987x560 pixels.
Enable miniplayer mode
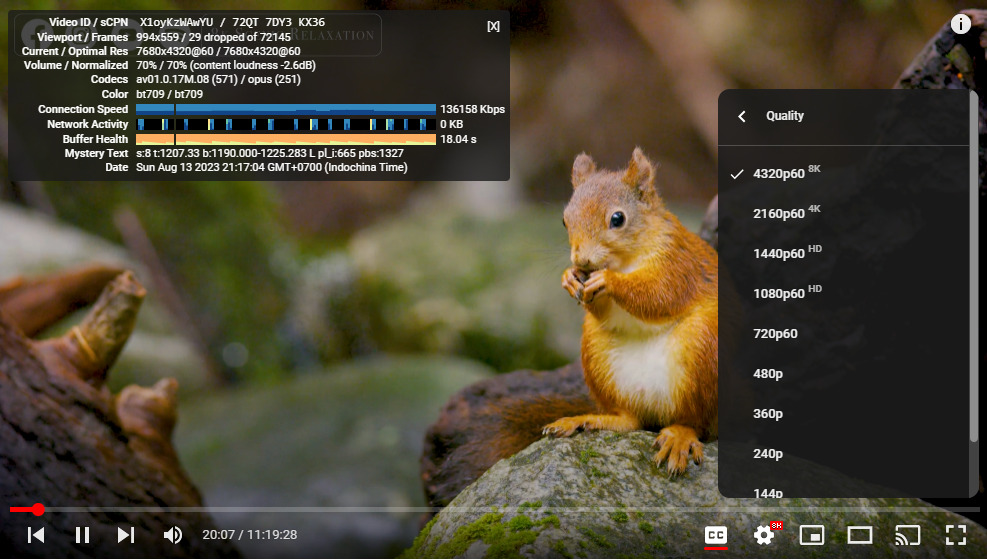tap(812, 535)
